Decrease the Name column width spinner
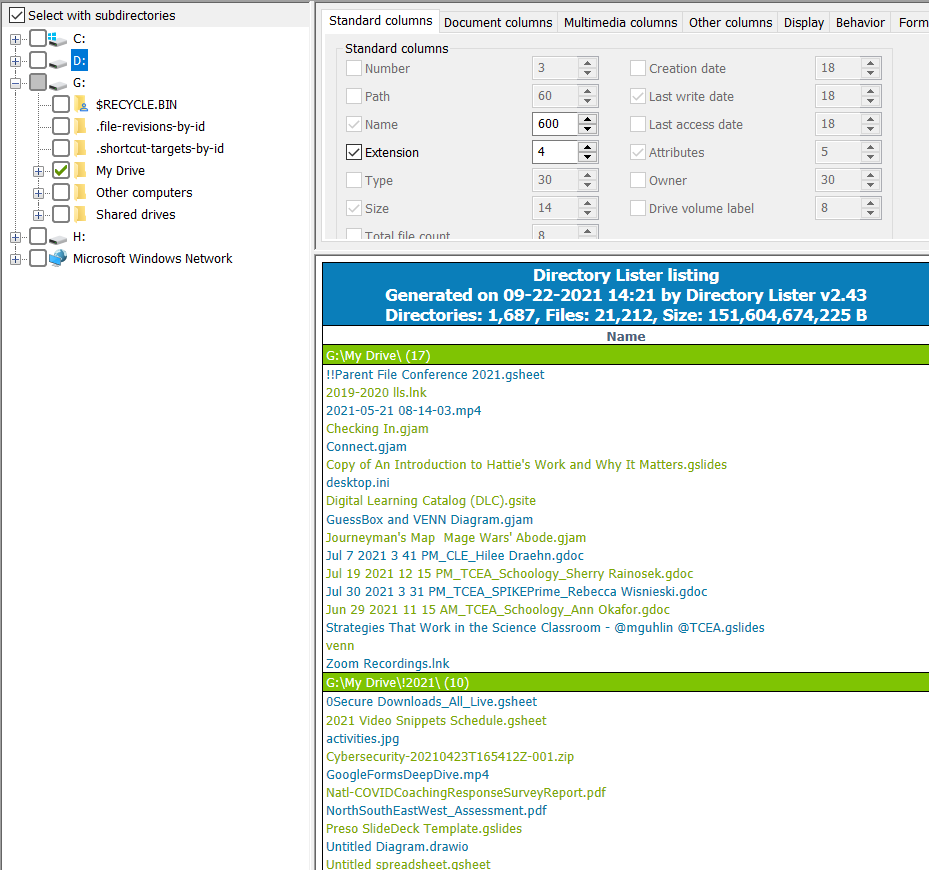The height and width of the screenshot is (870, 929). tap(587, 130)
